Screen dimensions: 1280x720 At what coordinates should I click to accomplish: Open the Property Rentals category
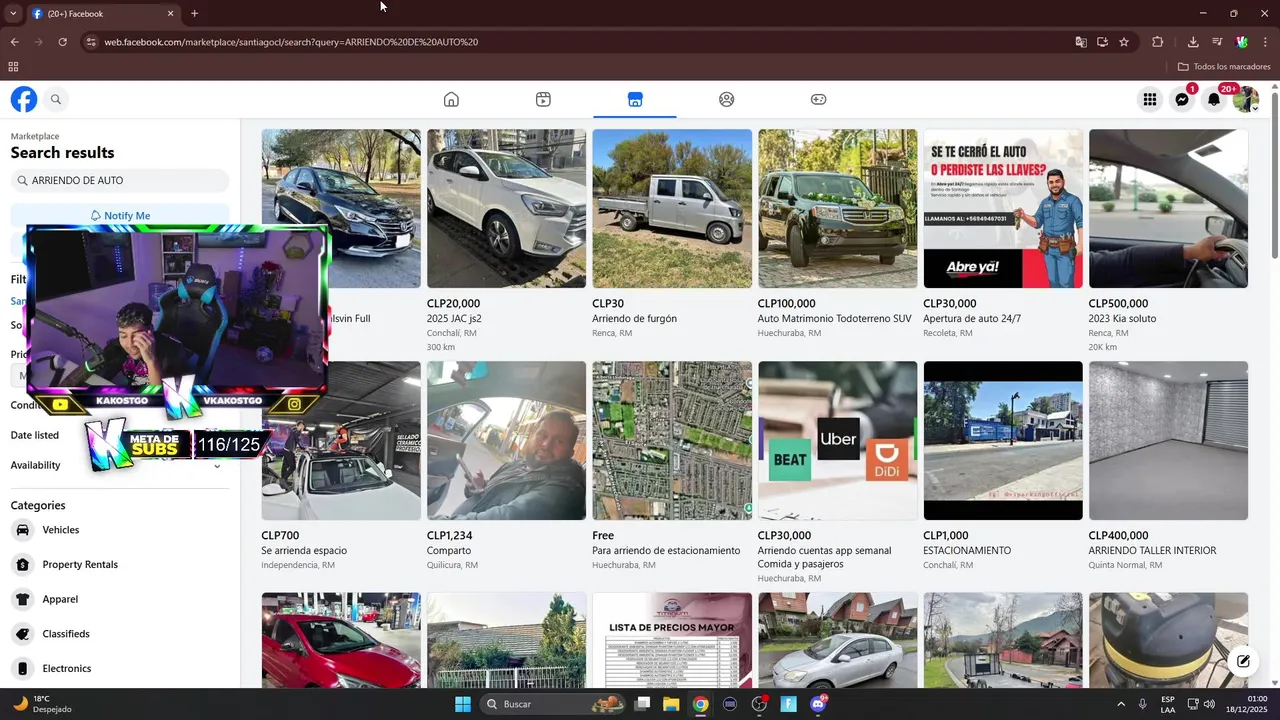click(x=120, y=565)
